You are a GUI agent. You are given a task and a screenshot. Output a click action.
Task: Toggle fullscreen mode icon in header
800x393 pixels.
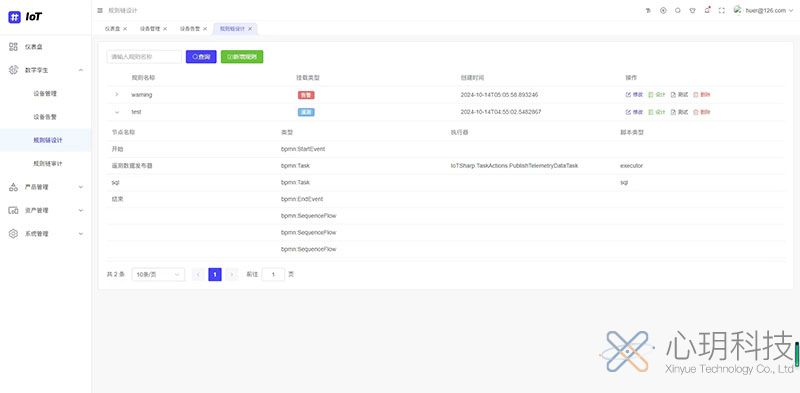(x=721, y=10)
